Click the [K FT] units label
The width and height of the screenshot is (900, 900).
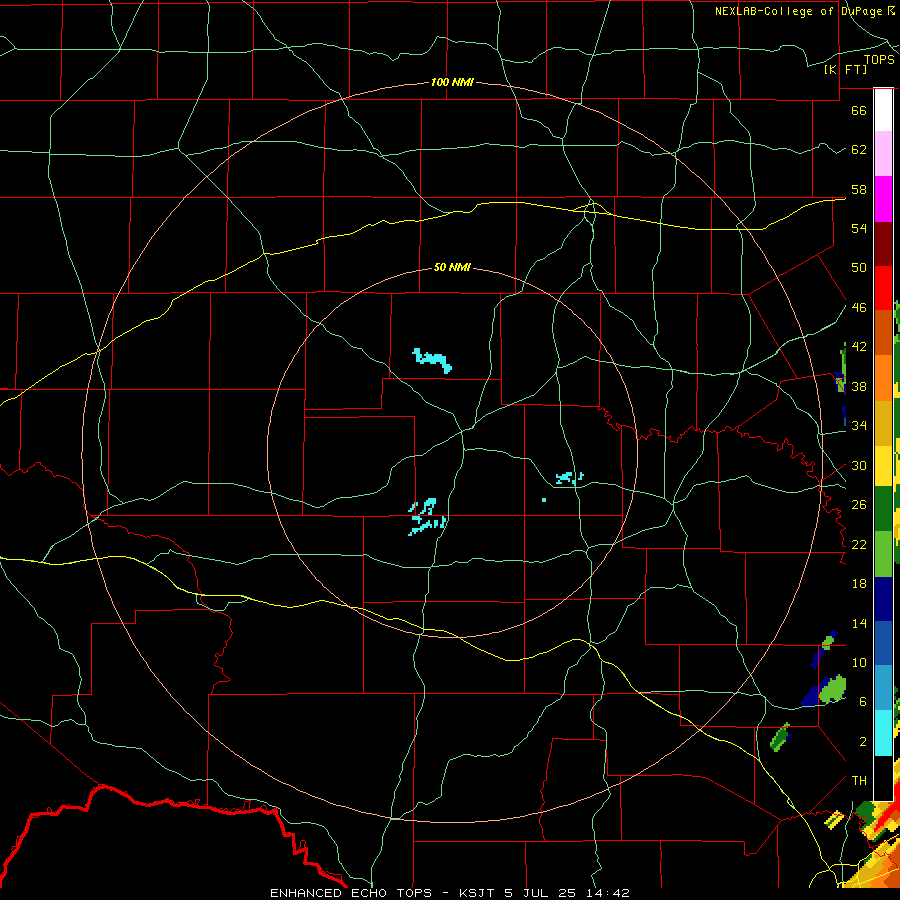845,69
